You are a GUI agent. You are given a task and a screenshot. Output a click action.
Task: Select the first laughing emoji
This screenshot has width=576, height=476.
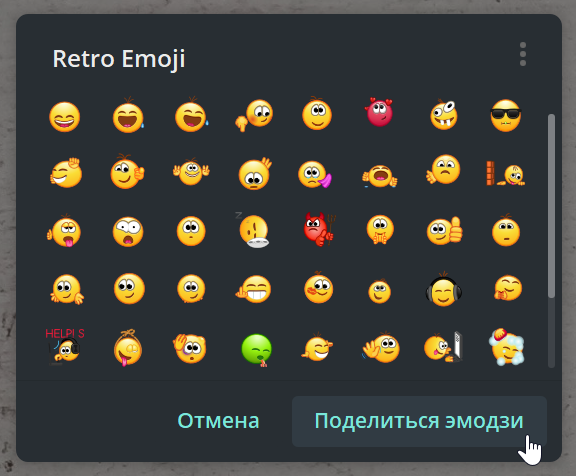65,117
